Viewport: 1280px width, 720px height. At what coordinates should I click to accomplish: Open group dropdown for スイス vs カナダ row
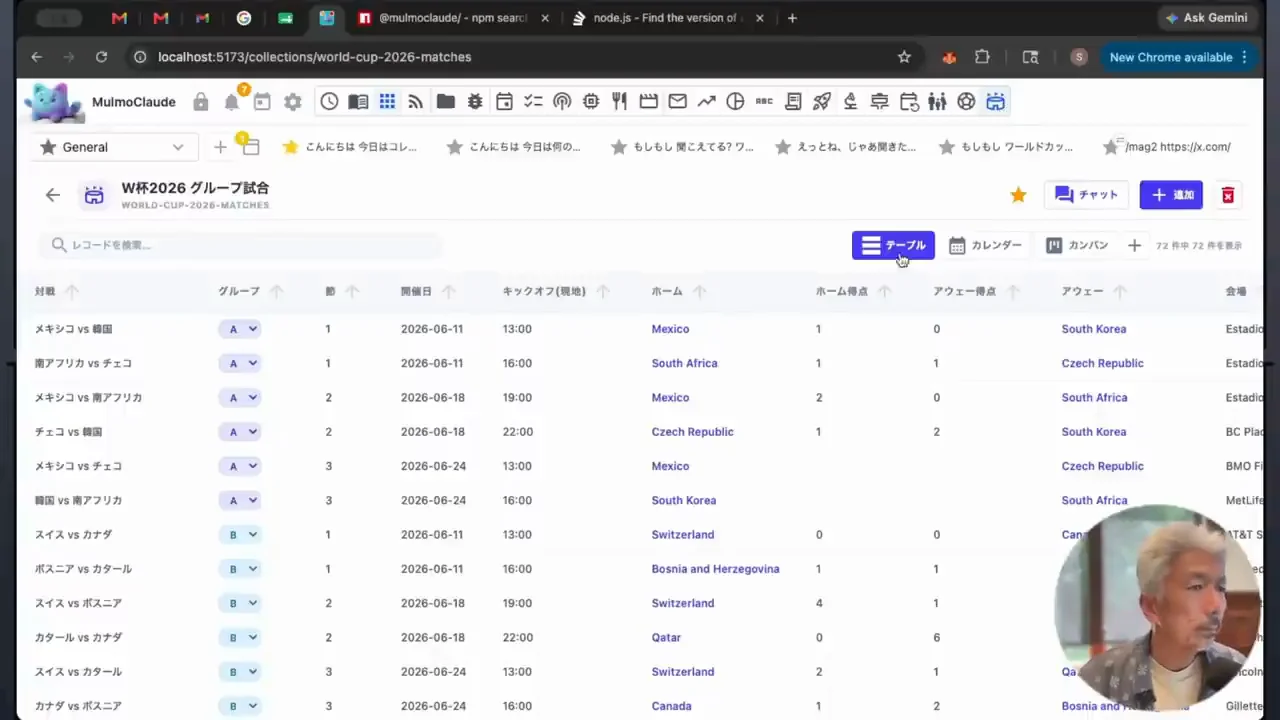pos(240,535)
